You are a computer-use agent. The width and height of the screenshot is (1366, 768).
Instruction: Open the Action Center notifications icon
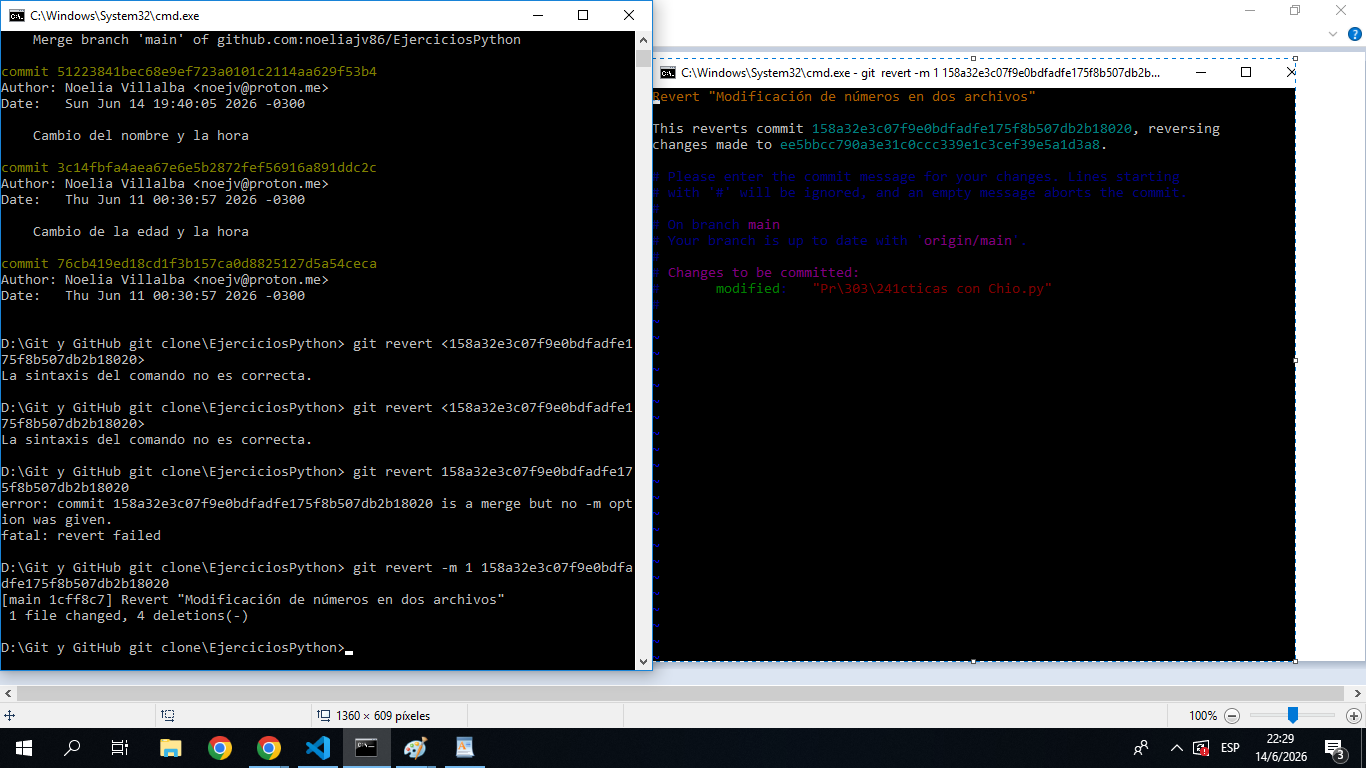[x=1334, y=748]
